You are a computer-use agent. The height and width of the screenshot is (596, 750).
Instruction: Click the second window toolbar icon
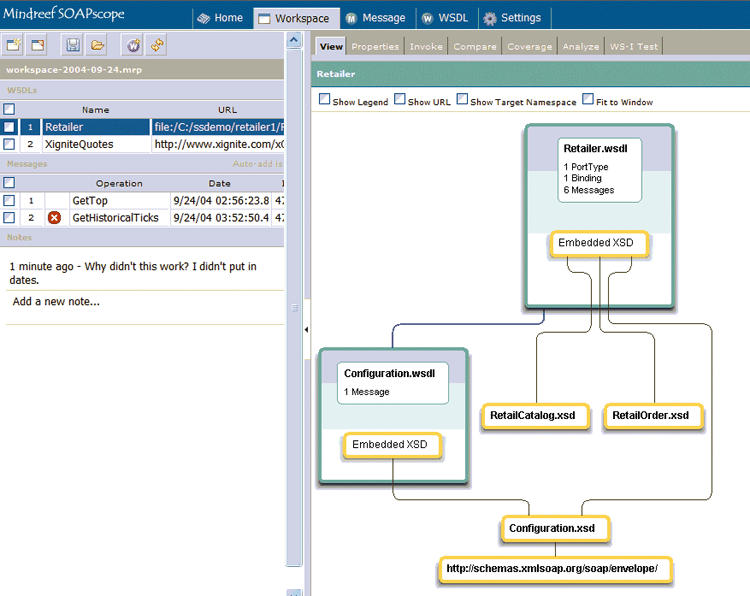[x=37, y=45]
